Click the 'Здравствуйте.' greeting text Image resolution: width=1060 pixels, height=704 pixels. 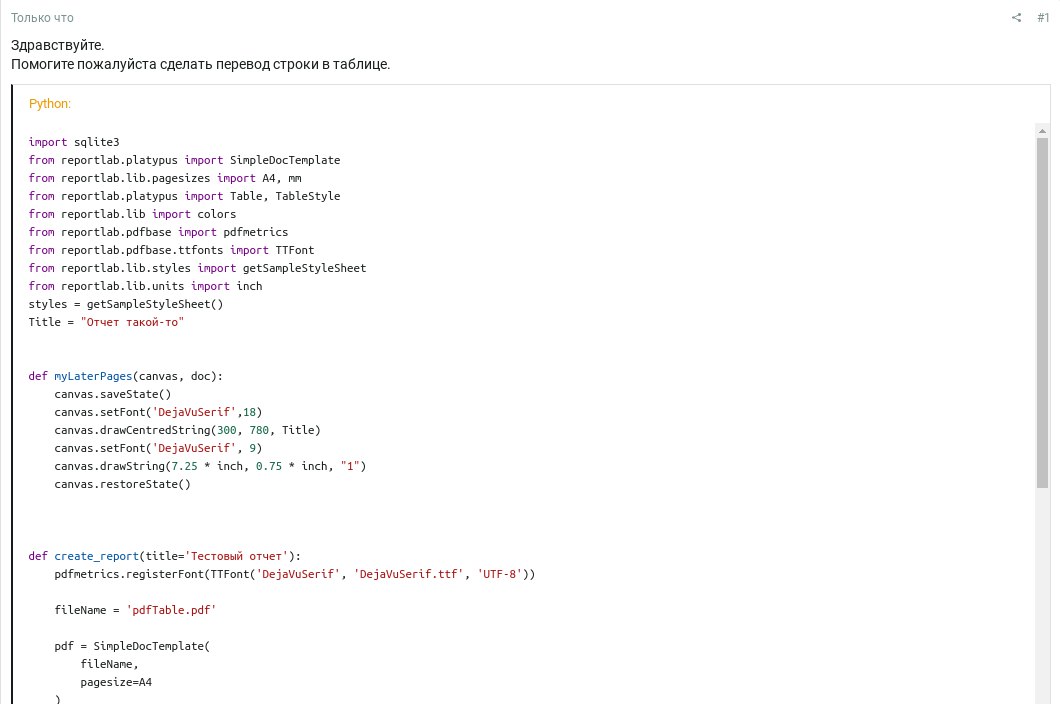pyautogui.click(x=57, y=45)
